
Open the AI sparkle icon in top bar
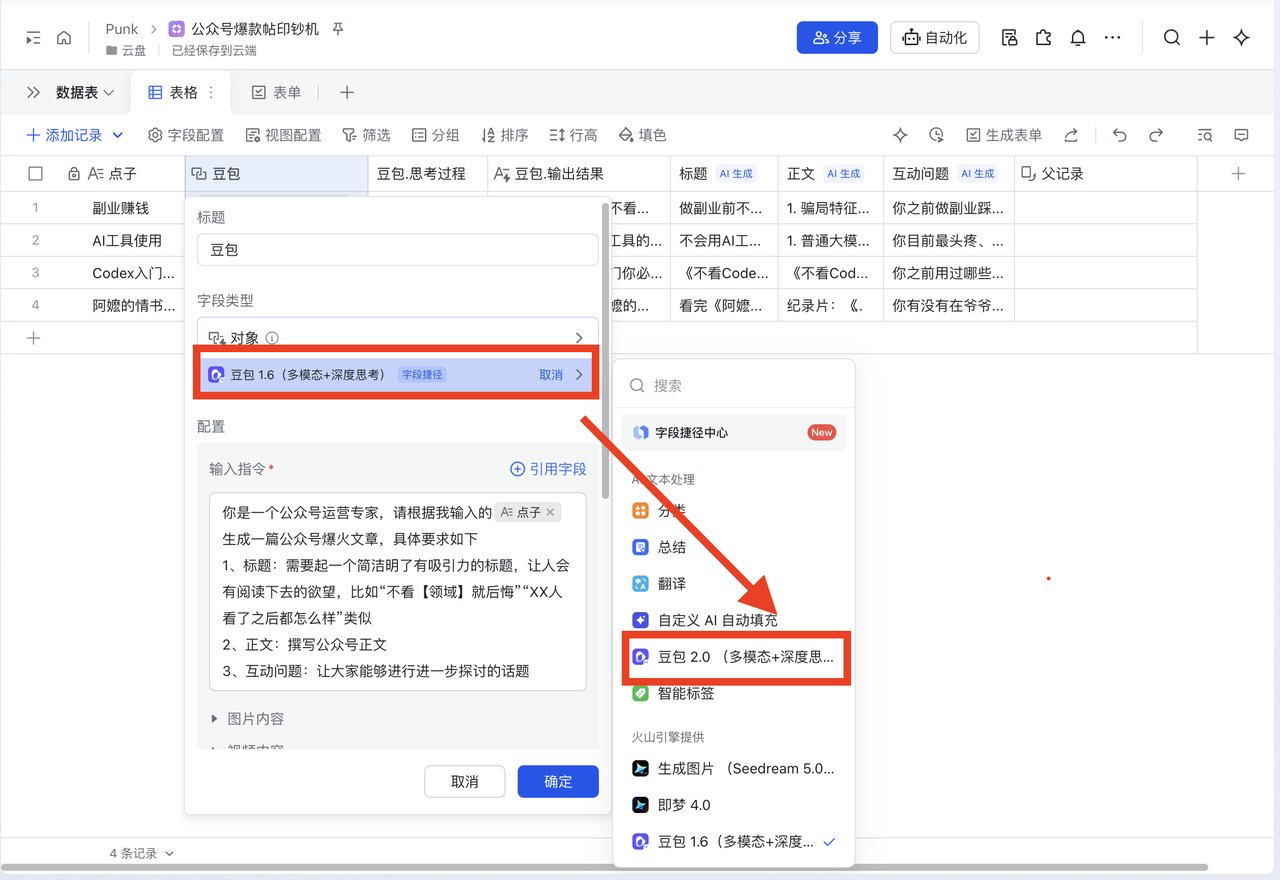click(x=1241, y=38)
